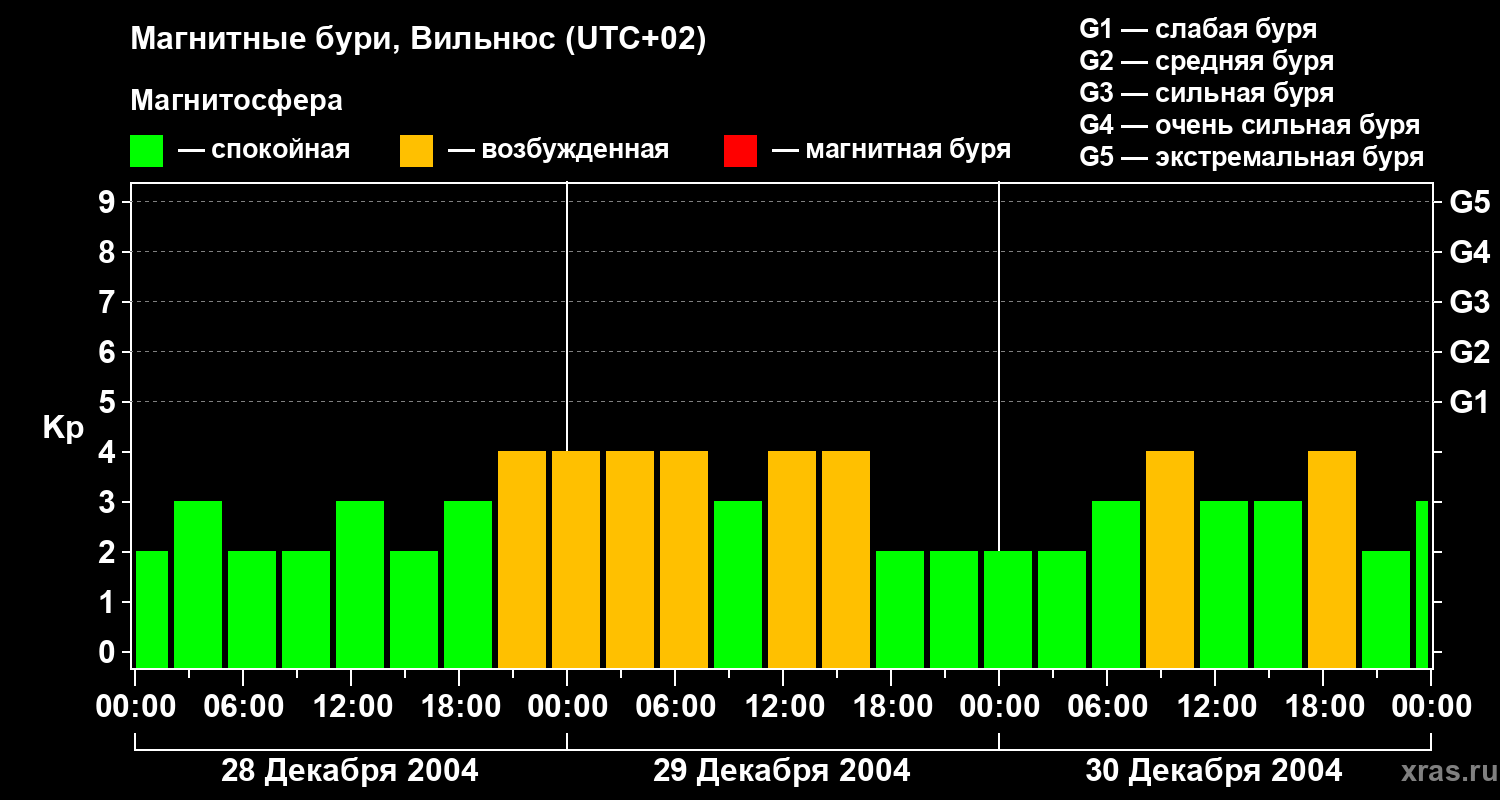The image size is (1500, 800).
Task: Click the orange bar above 12:00 on 29 December
Action: tap(792, 560)
